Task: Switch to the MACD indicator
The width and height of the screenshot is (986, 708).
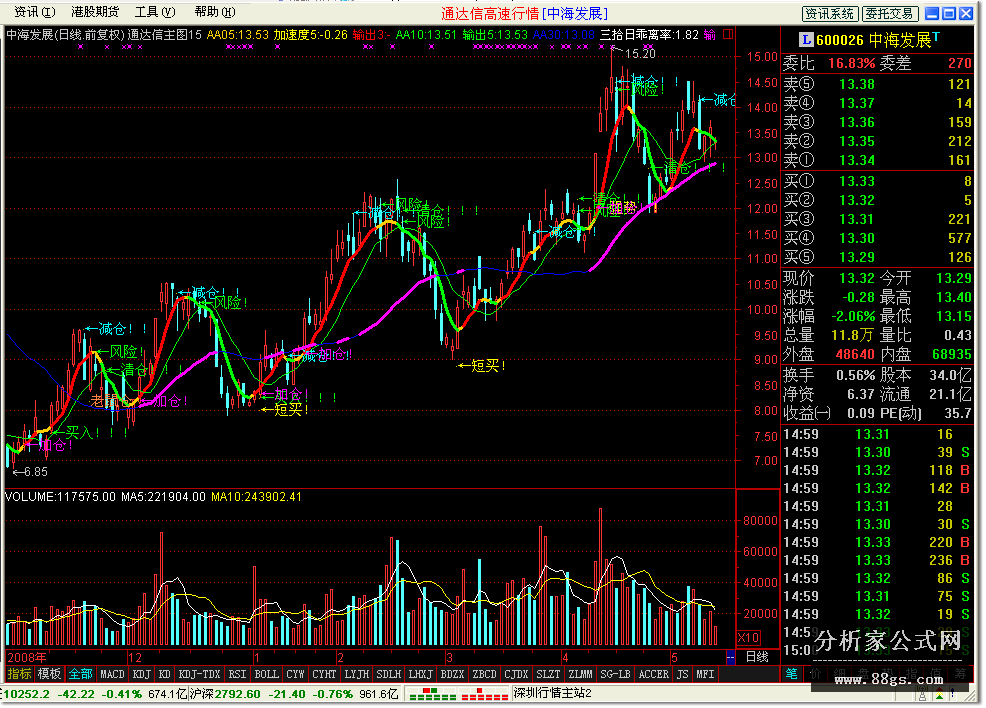Action: [113, 674]
